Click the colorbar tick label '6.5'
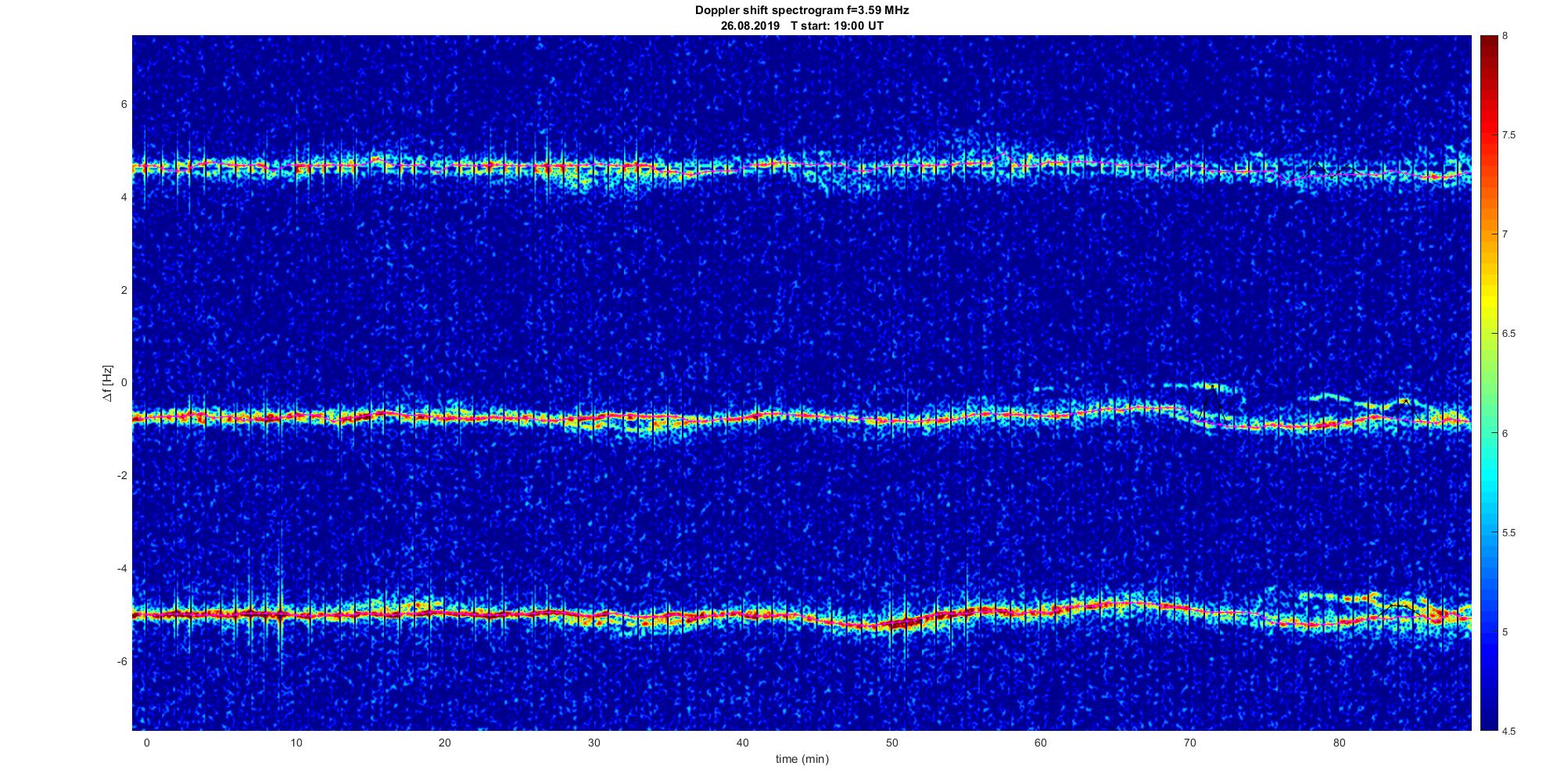1564x784 pixels. 1508,334
